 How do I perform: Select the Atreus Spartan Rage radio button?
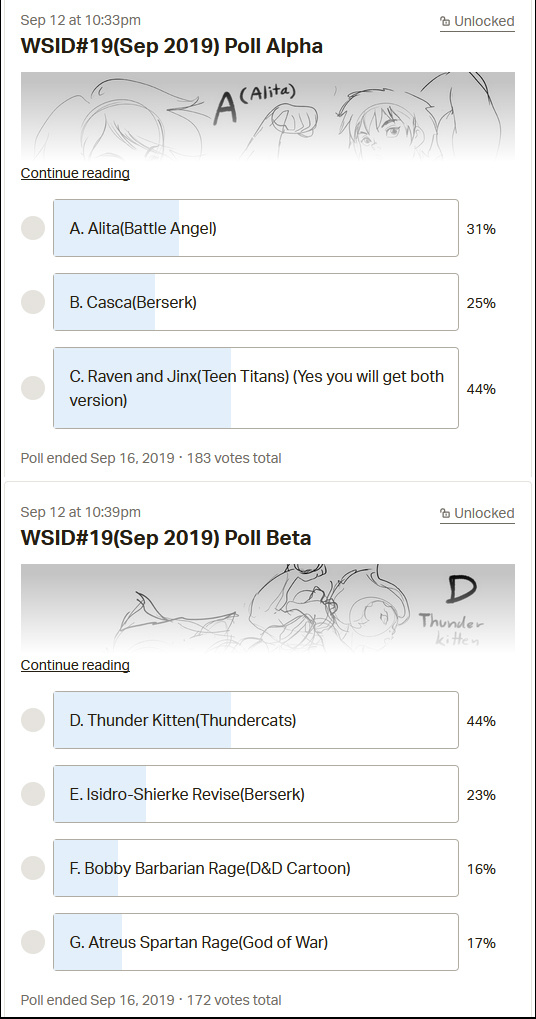point(33,942)
